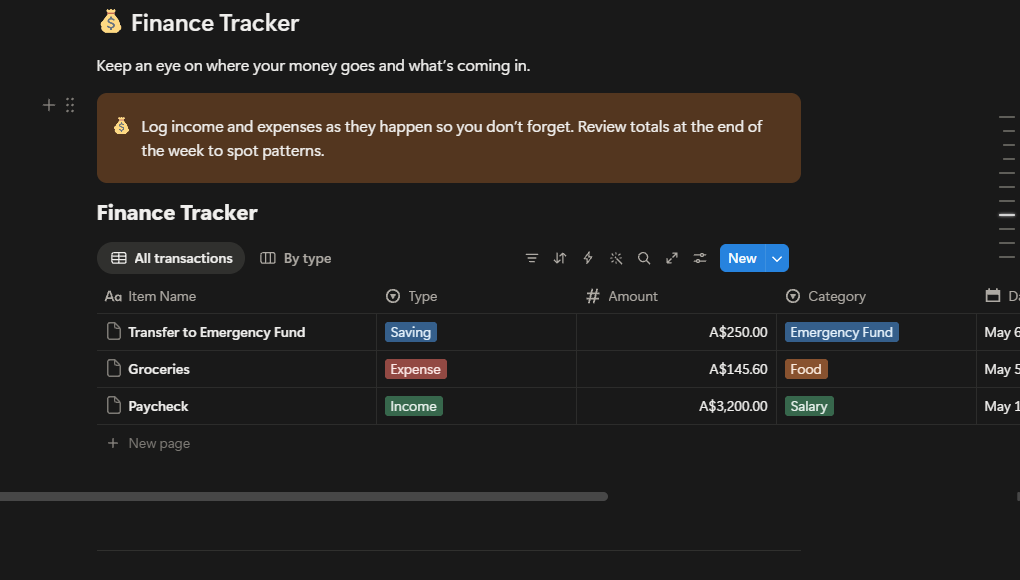Switch to the All transactions view tab
This screenshot has height=580, width=1020.
click(171, 258)
